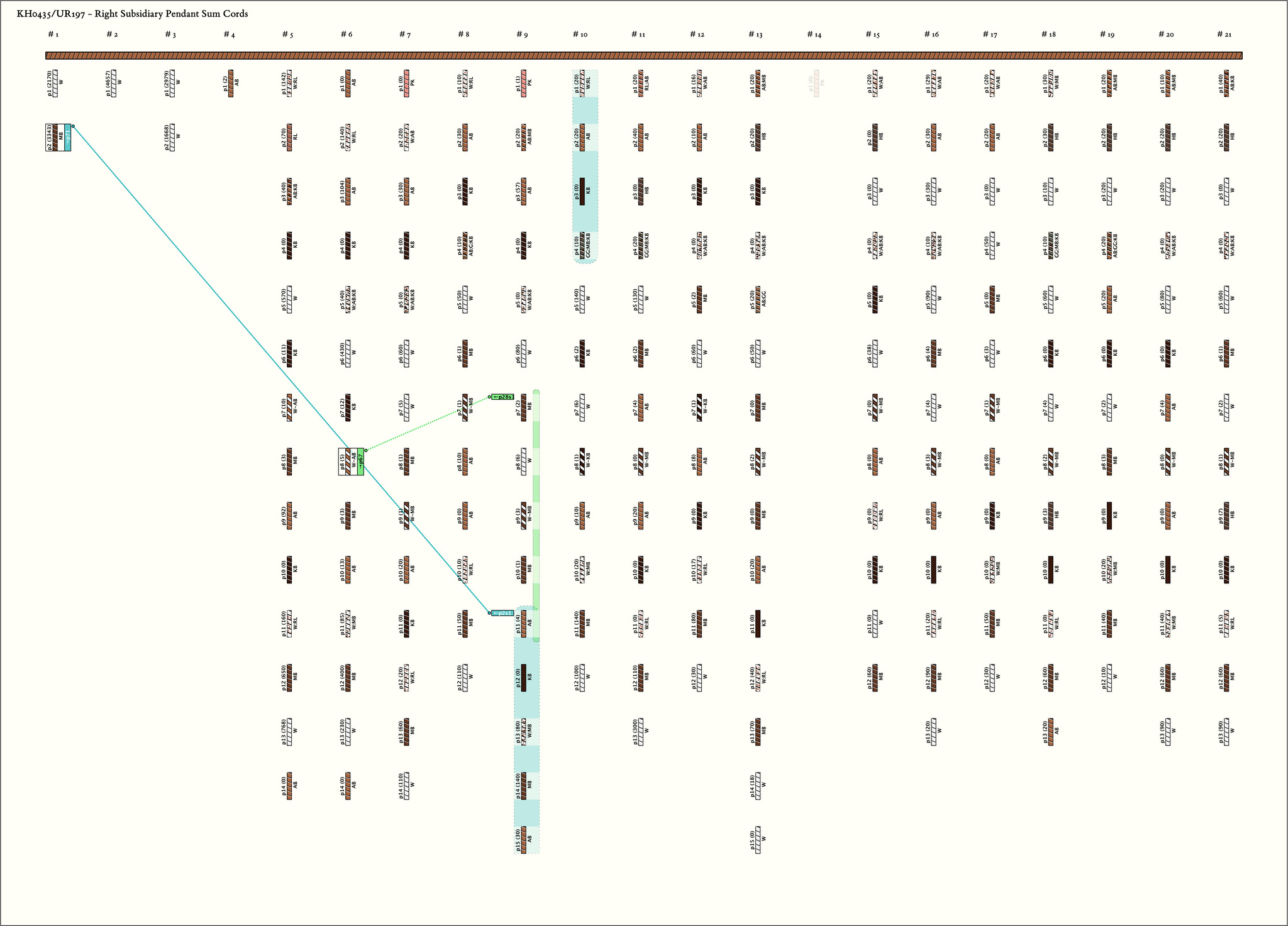Select the p1 (2) AB cord in column 4

231,83
